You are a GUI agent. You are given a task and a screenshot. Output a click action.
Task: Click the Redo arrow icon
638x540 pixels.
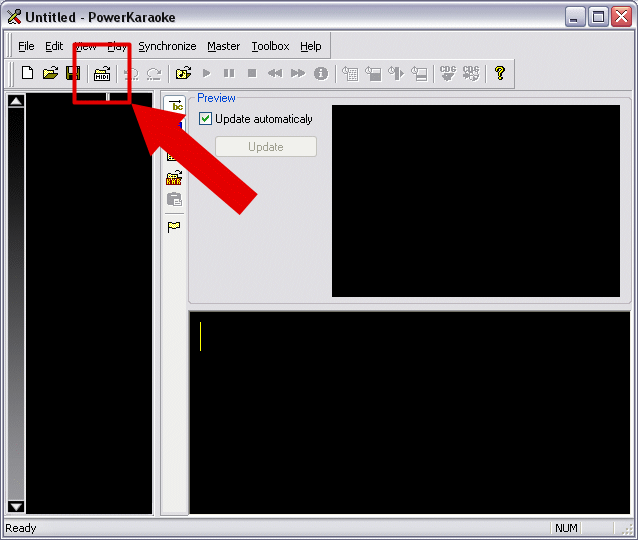tap(154, 74)
